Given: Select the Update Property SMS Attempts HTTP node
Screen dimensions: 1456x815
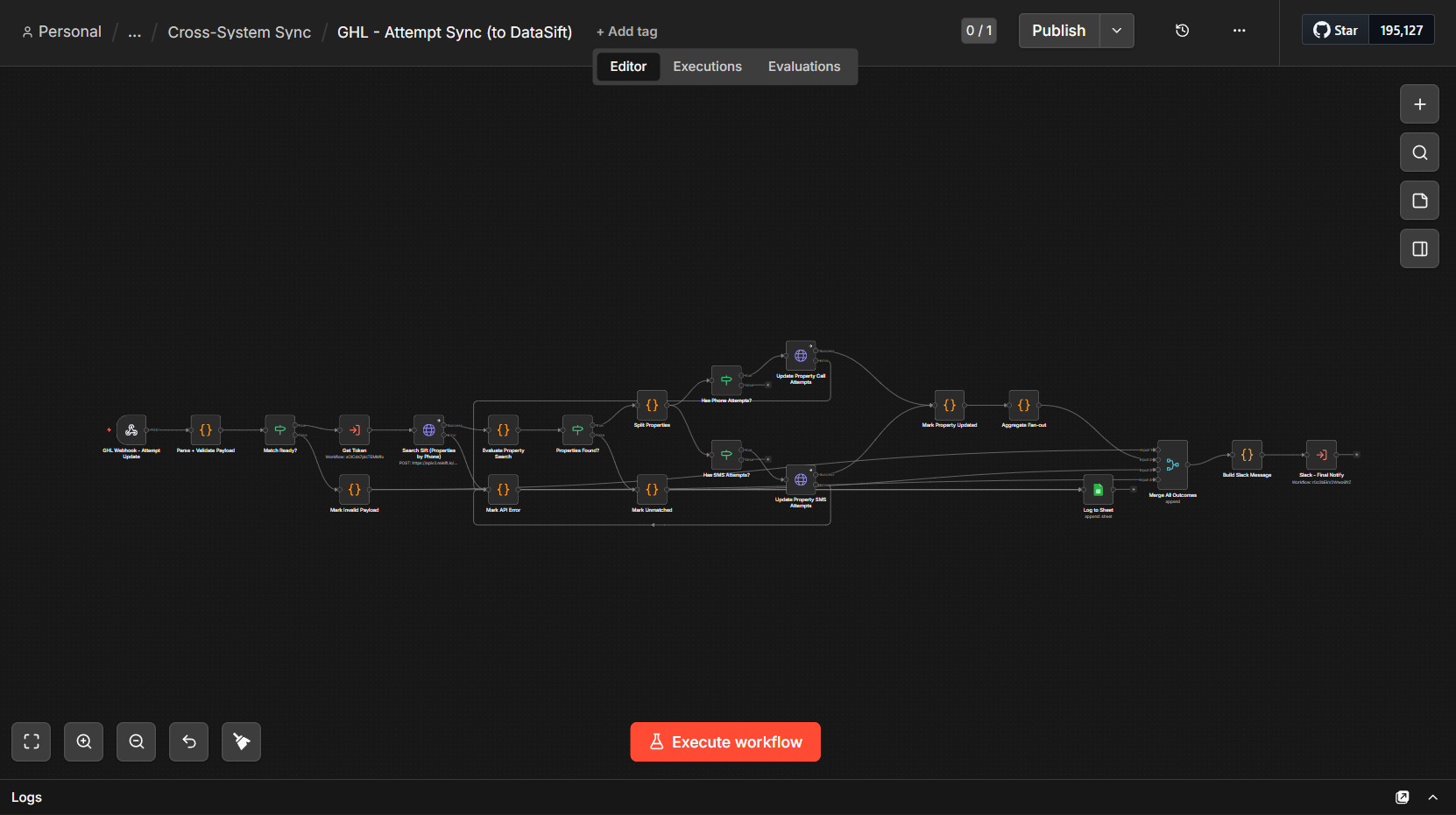Looking at the screenshot, I should tap(802, 479).
